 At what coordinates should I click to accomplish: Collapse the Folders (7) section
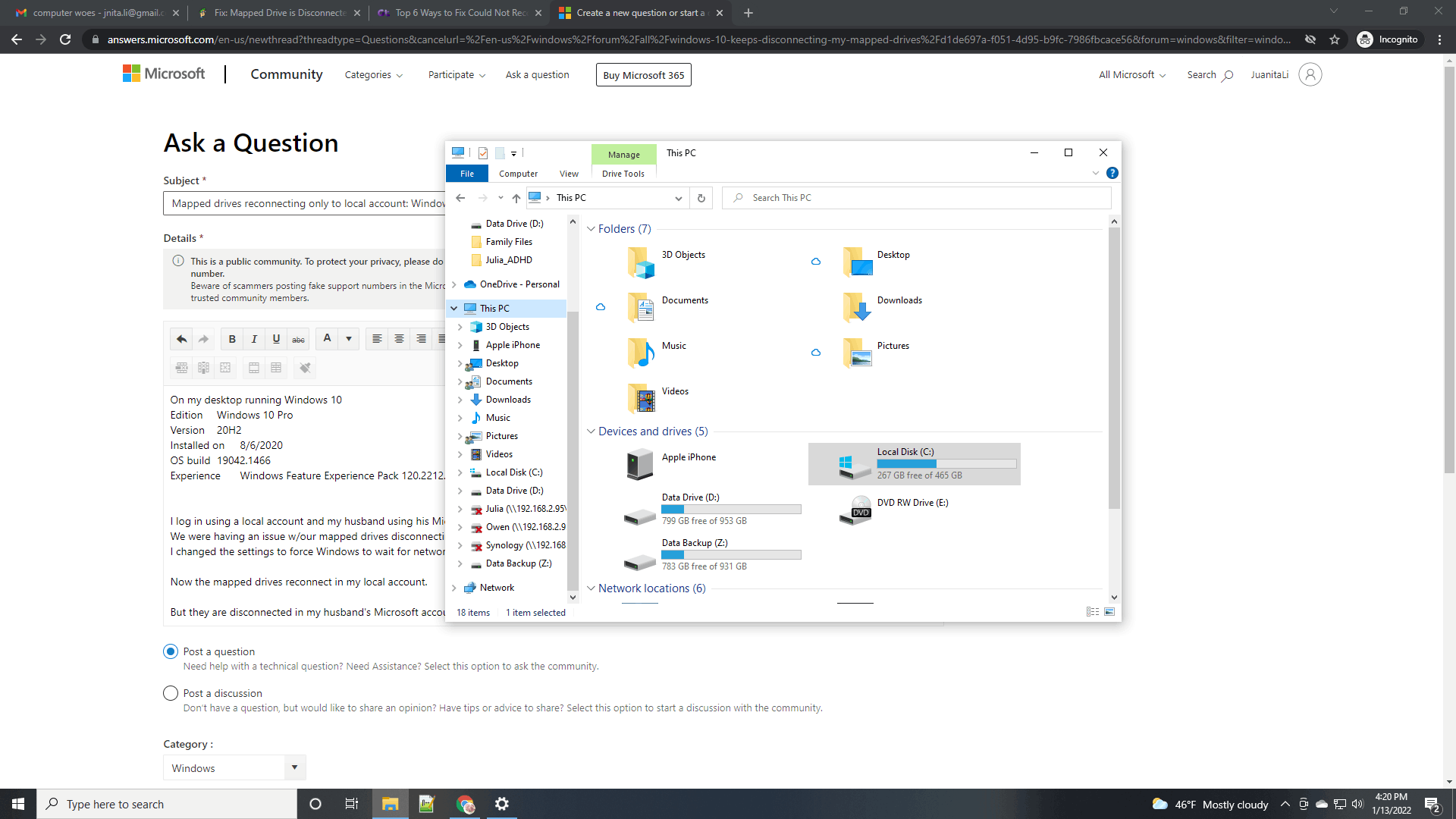(x=591, y=228)
